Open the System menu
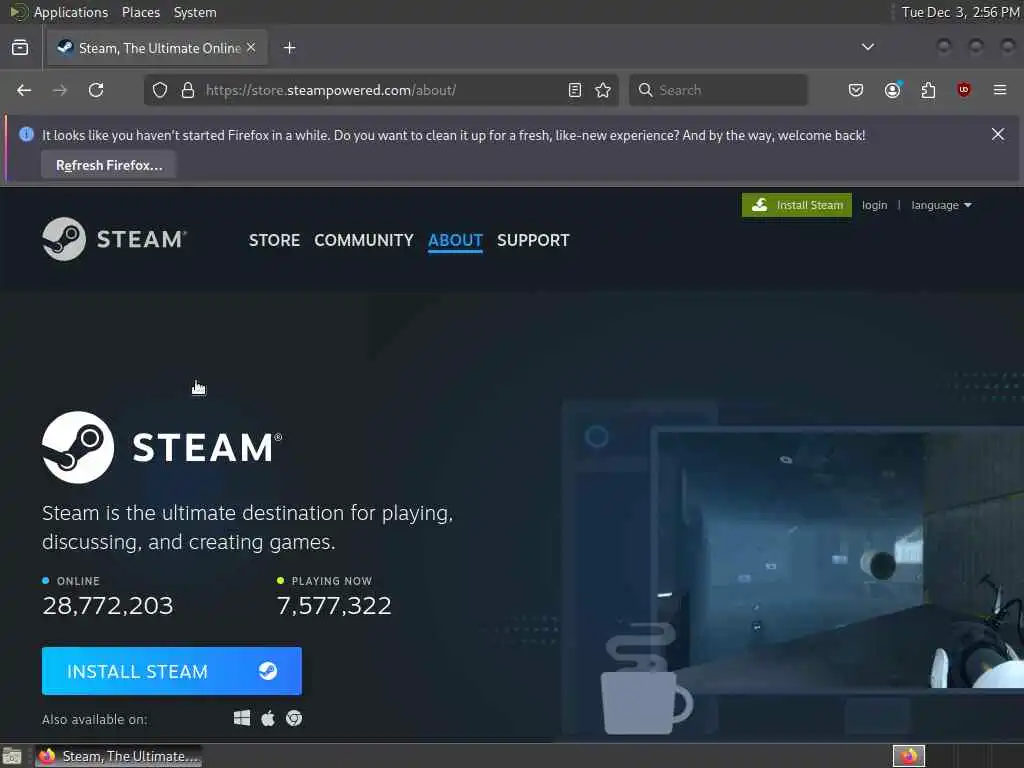The width and height of the screenshot is (1024, 768). click(195, 12)
